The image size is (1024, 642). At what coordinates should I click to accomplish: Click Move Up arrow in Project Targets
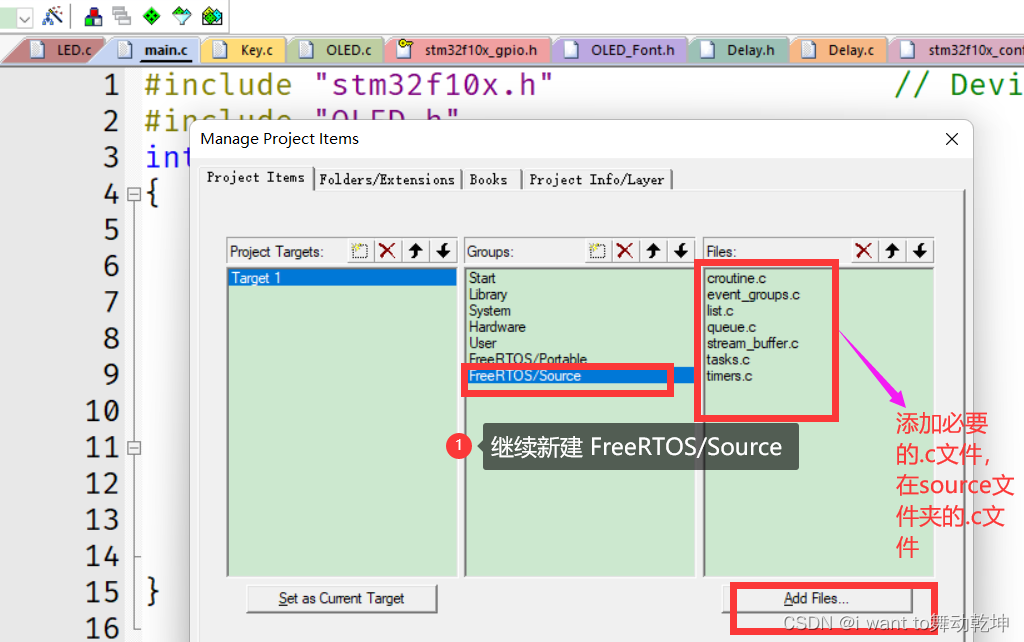pos(415,251)
